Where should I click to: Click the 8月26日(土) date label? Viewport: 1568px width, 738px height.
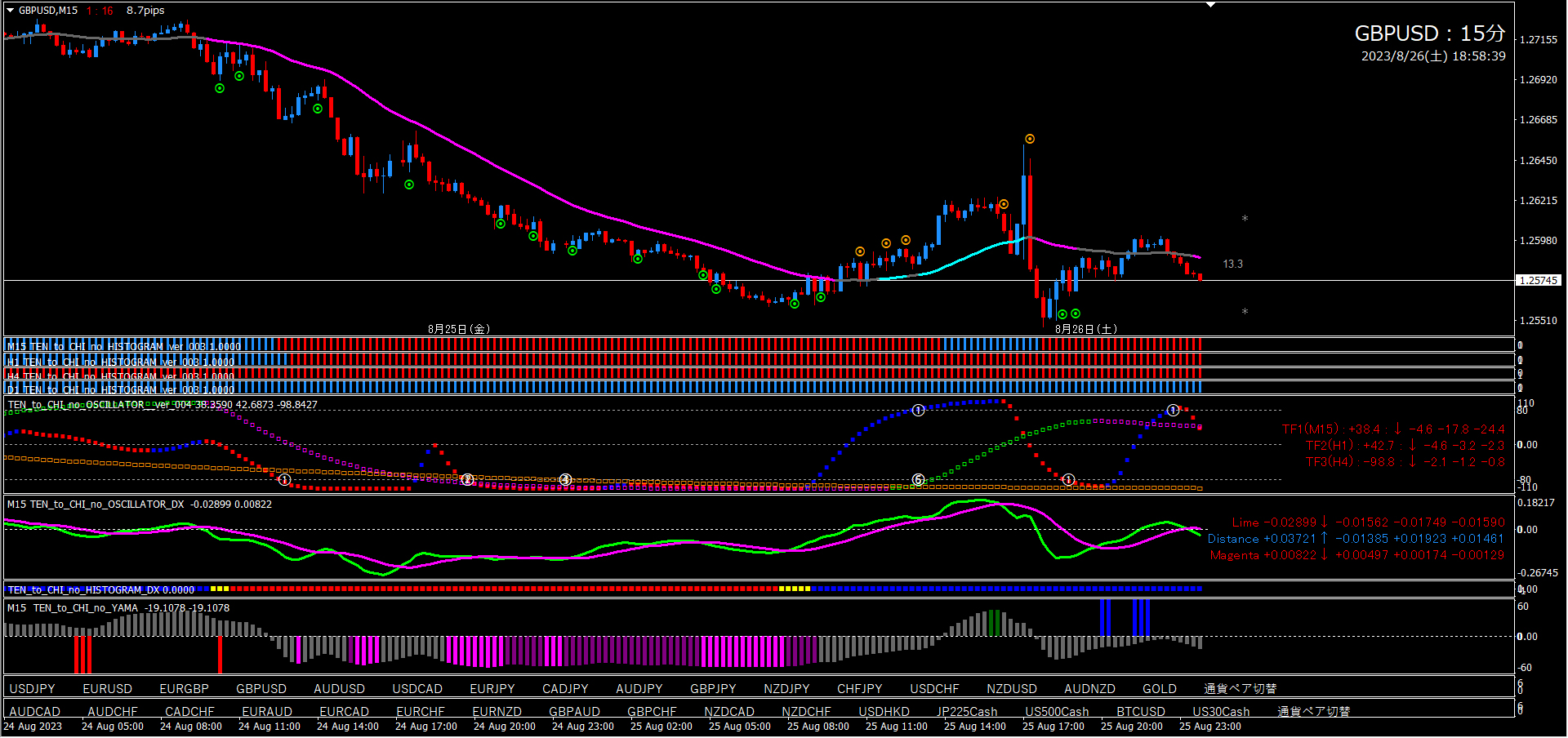1086,329
